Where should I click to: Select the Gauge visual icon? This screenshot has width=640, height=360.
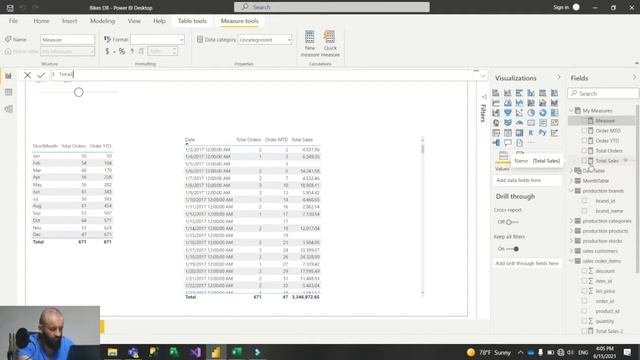coord(519,122)
